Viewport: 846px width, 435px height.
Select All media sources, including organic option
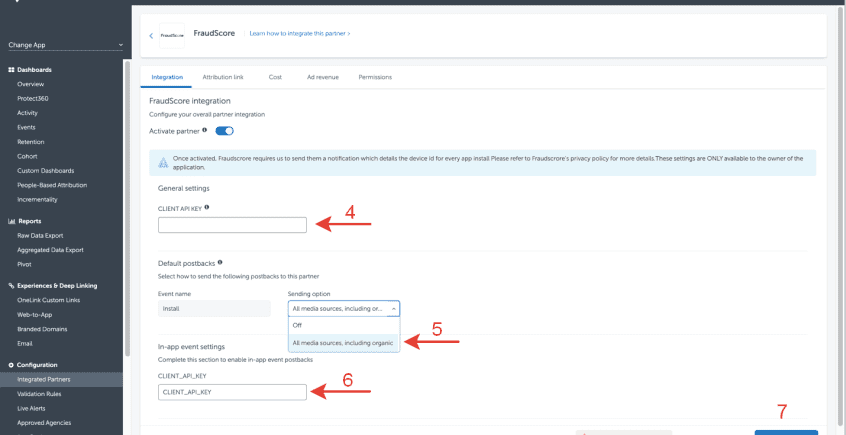(x=344, y=343)
